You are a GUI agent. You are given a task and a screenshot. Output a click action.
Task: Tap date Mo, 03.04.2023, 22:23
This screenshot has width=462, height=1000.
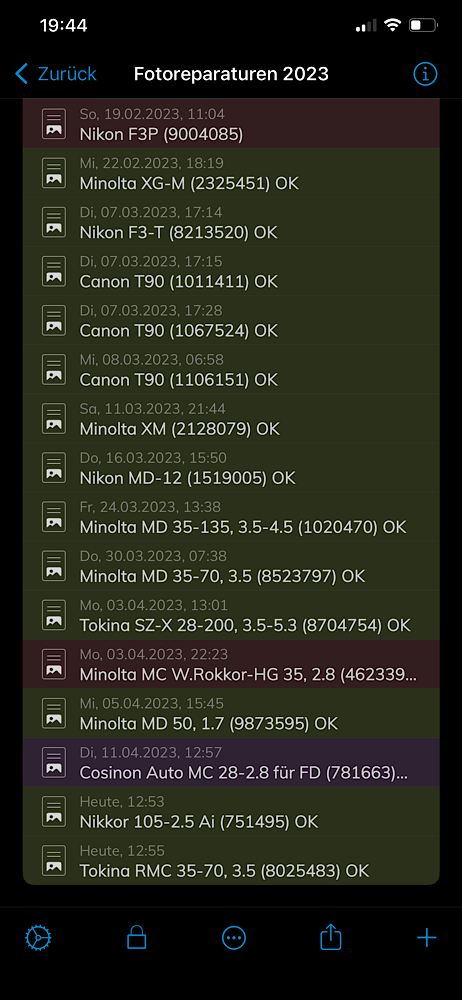[154, 654]
